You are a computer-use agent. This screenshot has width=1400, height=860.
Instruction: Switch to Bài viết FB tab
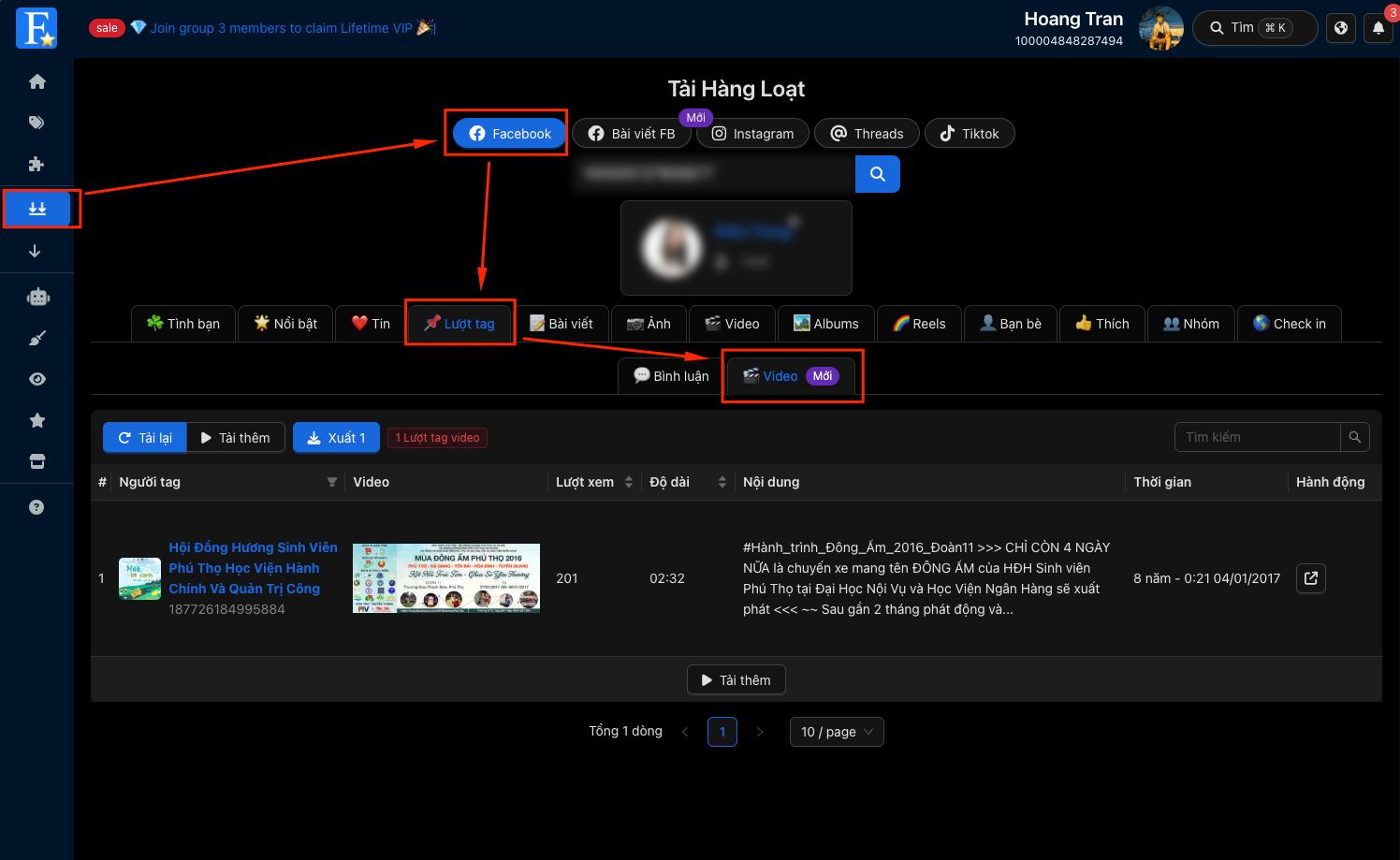(x=632, y=133)
